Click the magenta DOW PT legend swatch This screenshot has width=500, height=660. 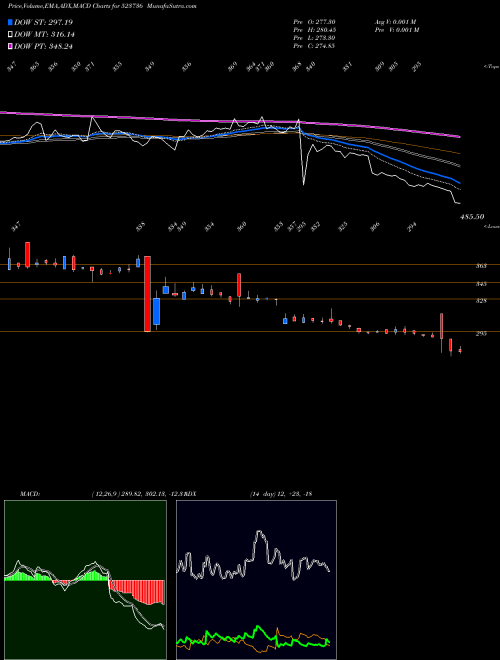coord(10,46)
